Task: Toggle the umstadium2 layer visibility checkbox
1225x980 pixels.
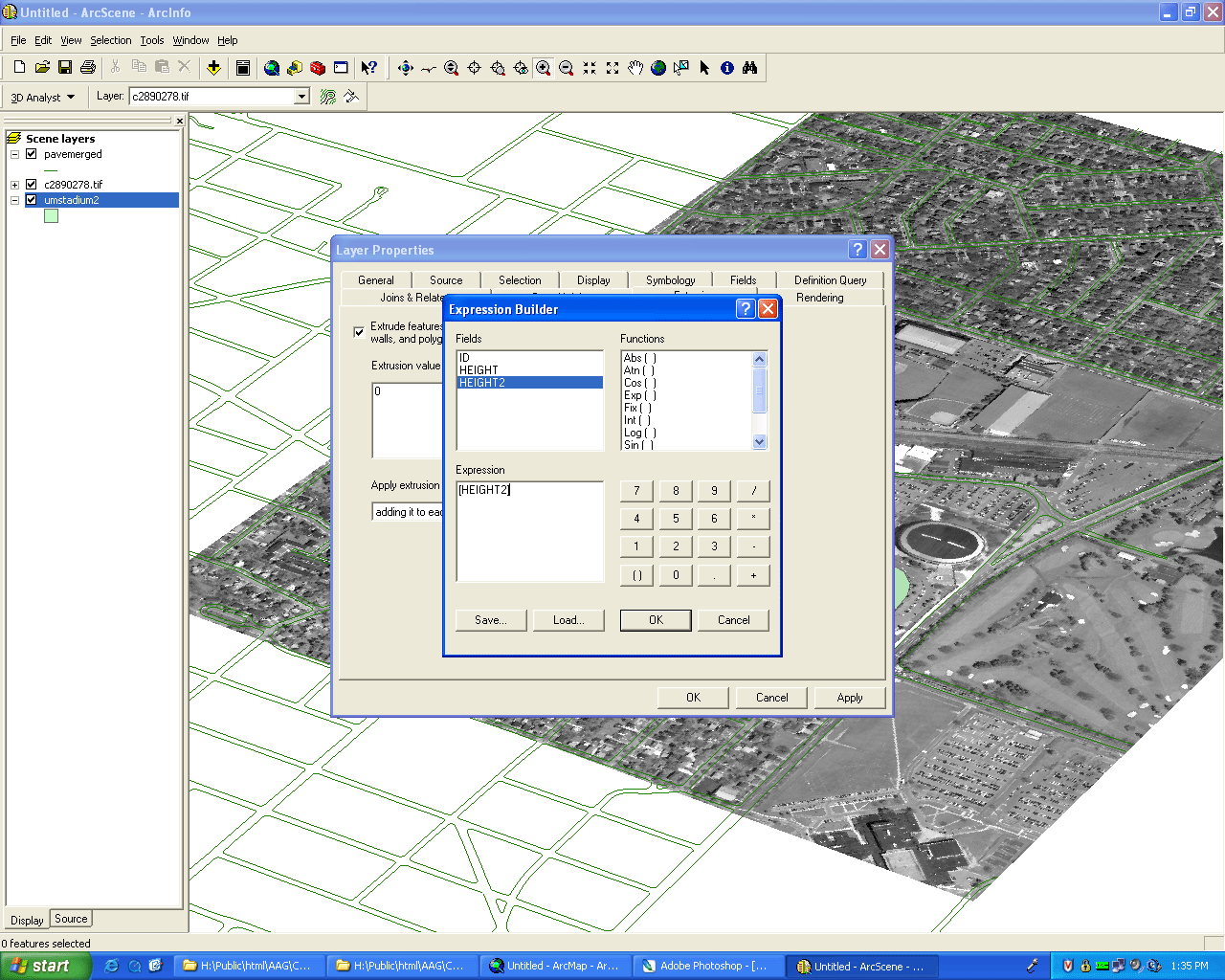Action: click(32, 200)
